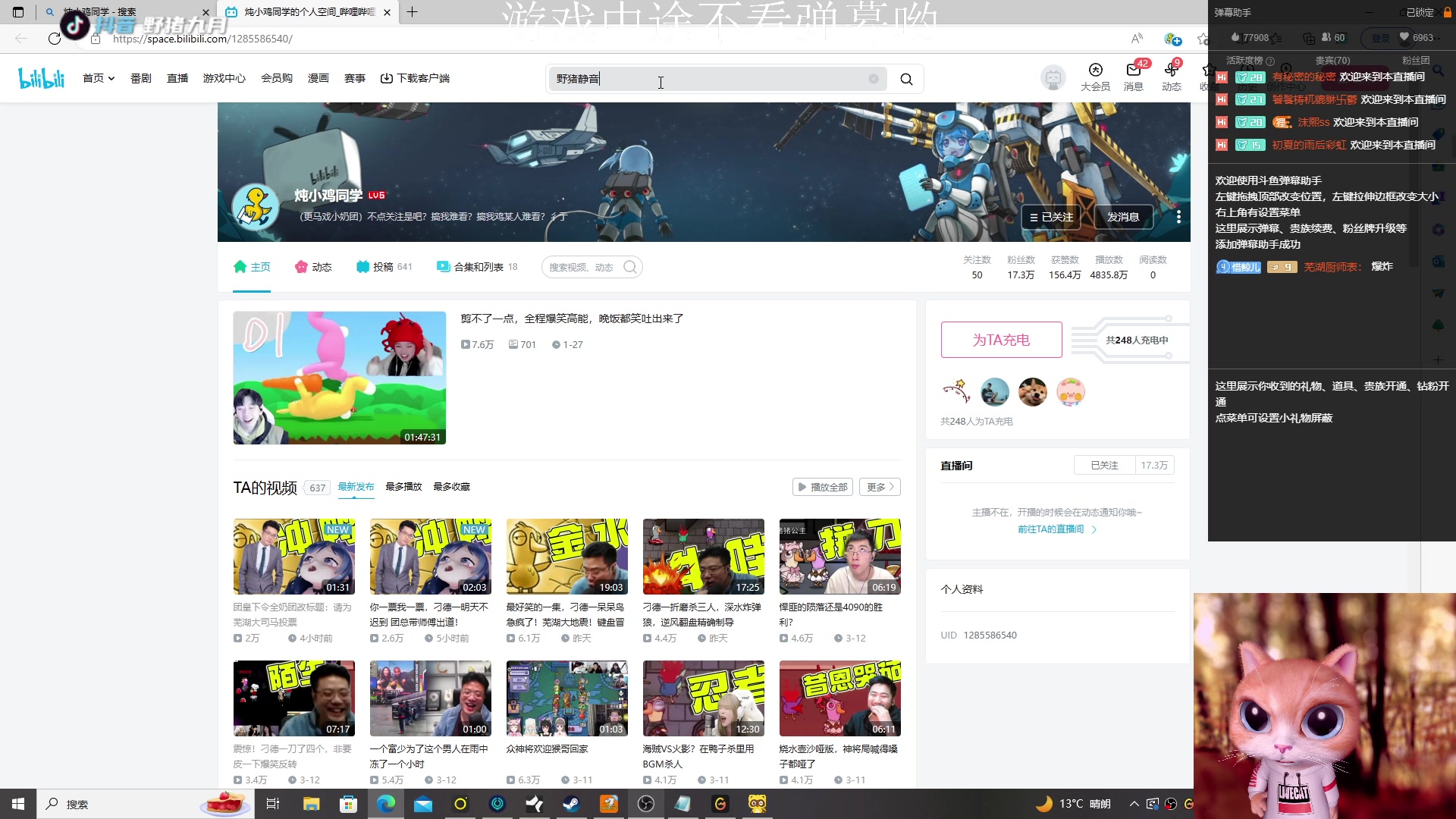Open the 动态 feed icon in bilibili navbar

tap(1172, 78)
